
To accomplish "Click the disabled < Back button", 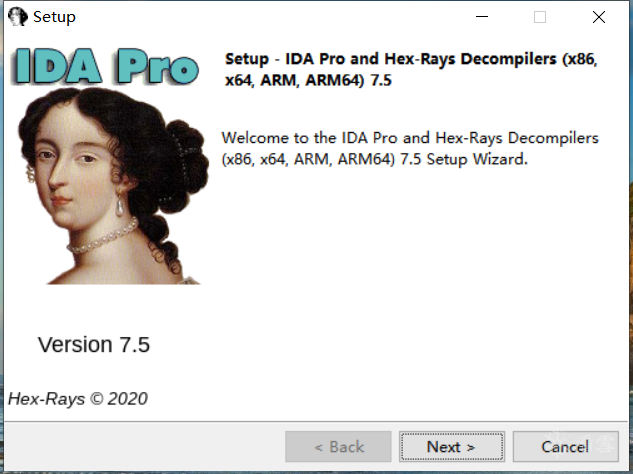I will tap(338, 447).
